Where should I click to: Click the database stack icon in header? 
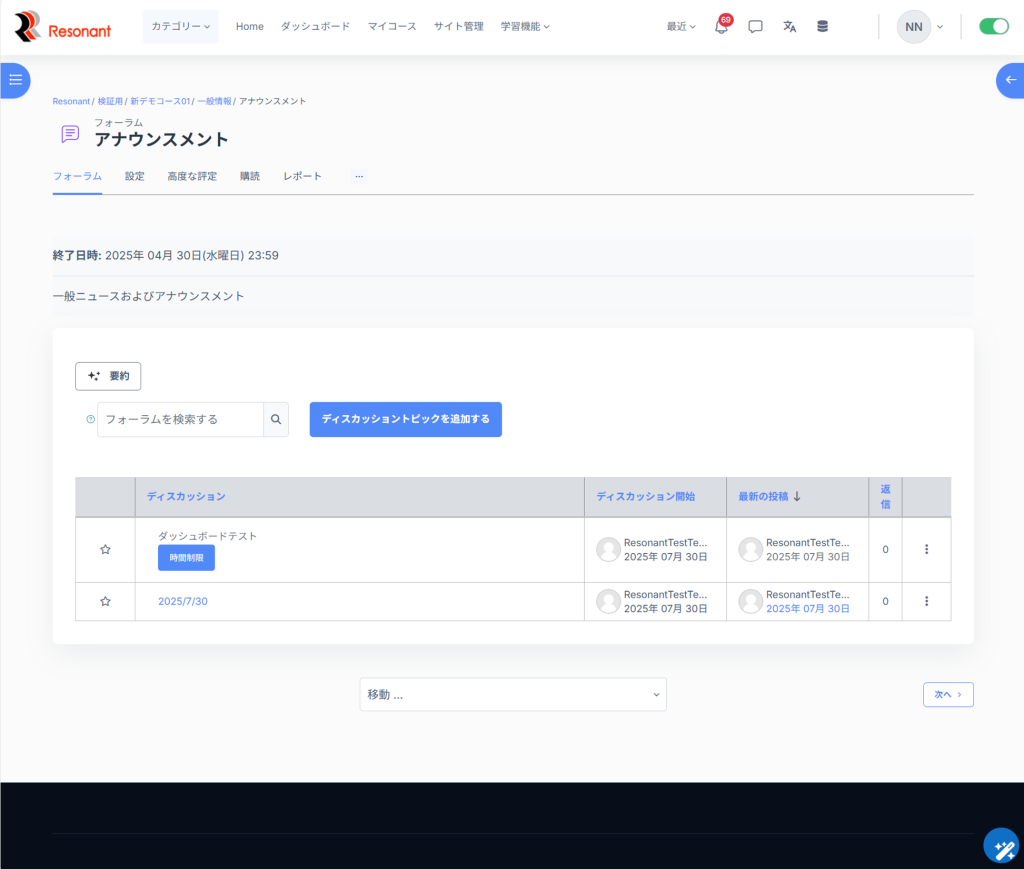[x=822, y=27]
